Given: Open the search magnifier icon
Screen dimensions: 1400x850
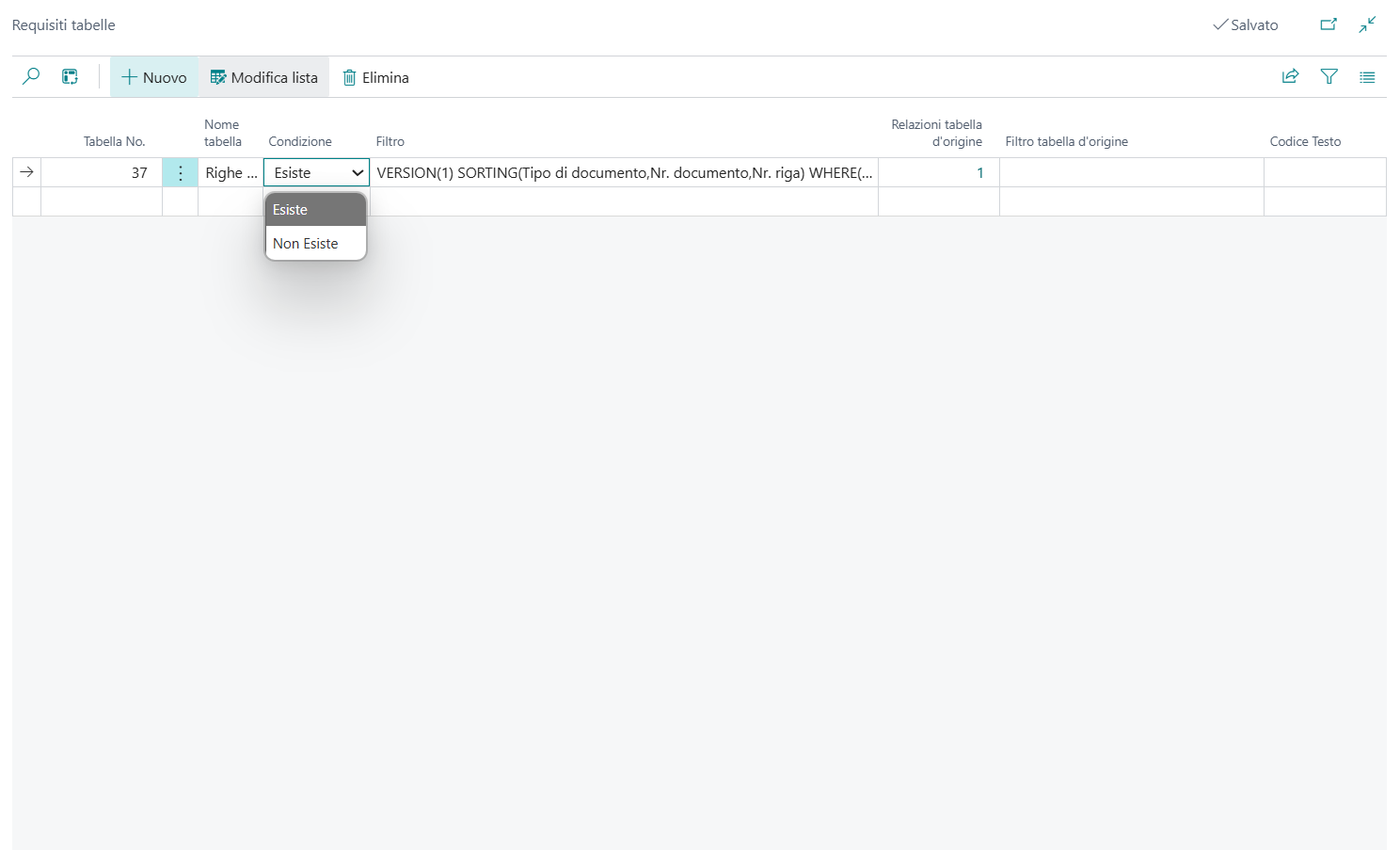Looking at the screenshot, I should pos(31,76).
